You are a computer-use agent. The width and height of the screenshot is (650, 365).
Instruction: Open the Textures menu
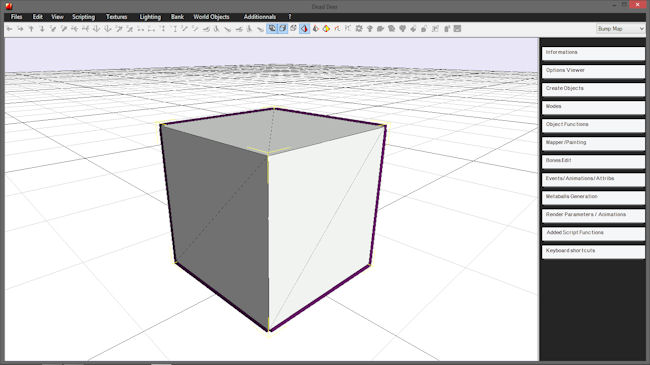116,17
